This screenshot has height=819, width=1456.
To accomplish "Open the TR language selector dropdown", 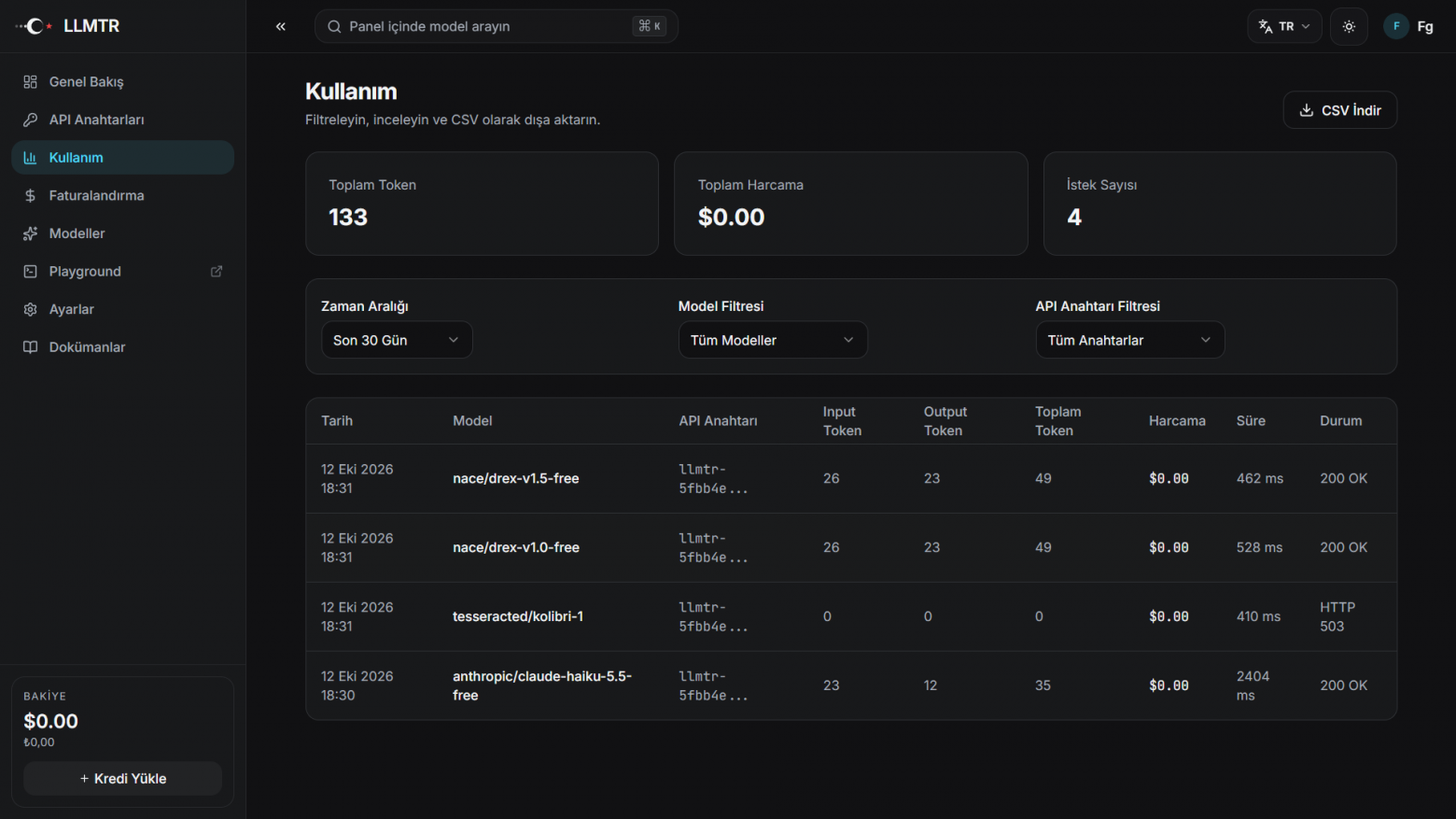I will point(1284,26).
